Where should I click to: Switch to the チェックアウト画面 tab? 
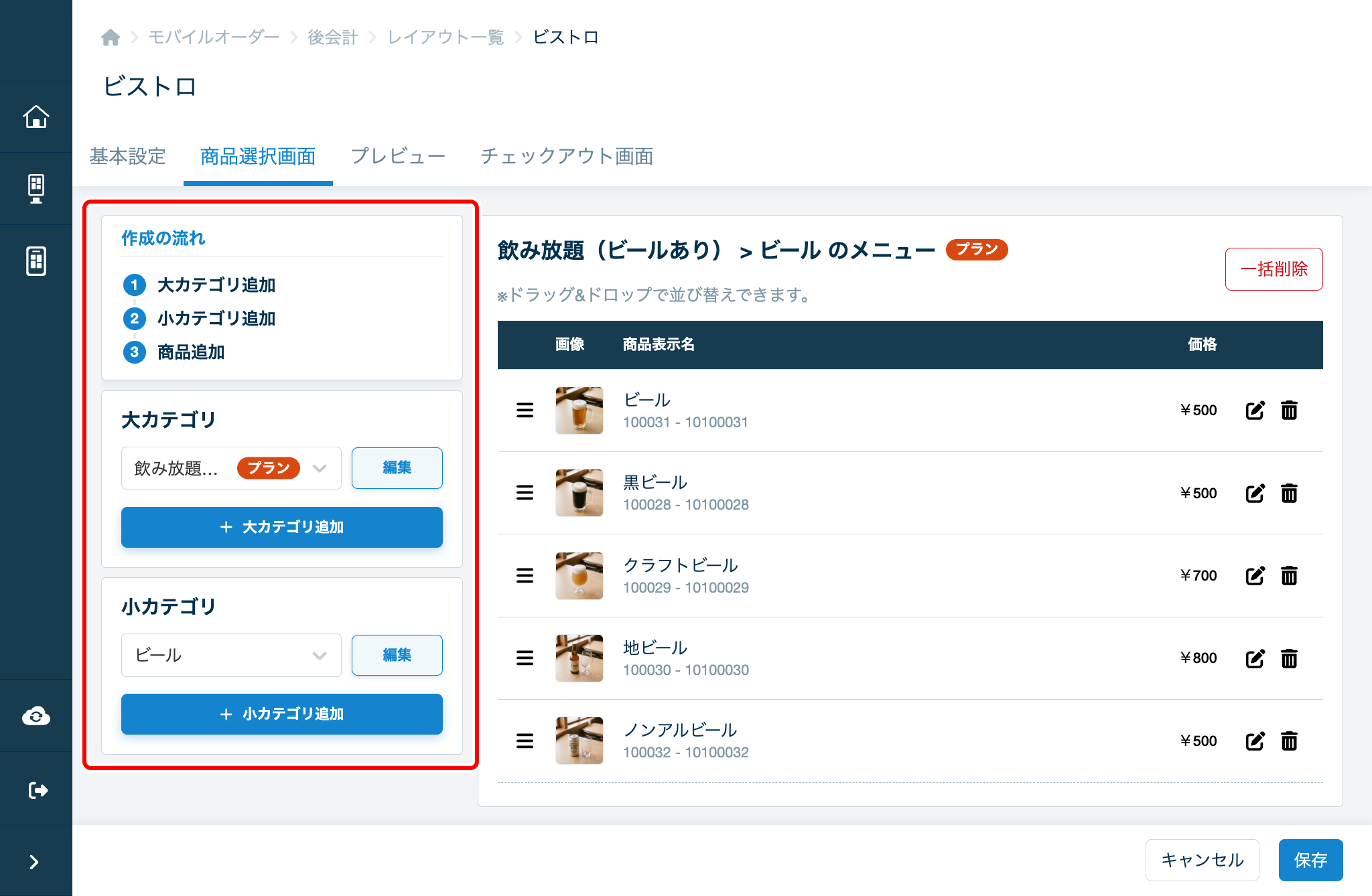(x=567, y=156)
